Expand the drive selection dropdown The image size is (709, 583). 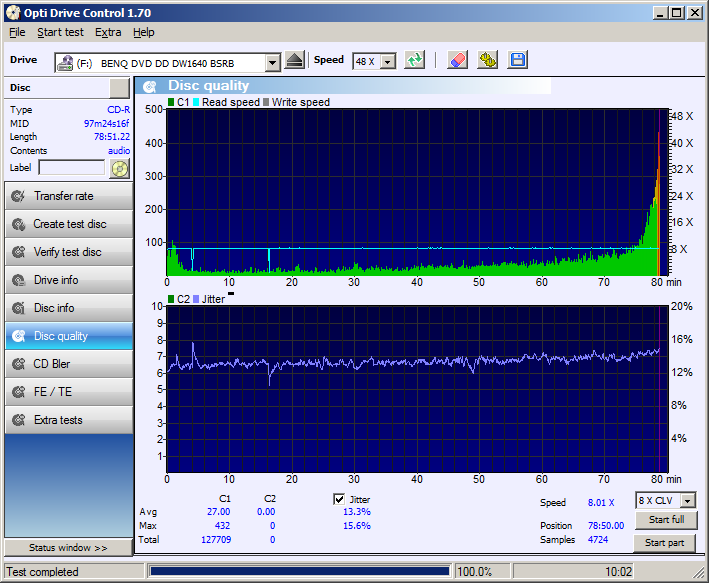click(x=272, y=63)
